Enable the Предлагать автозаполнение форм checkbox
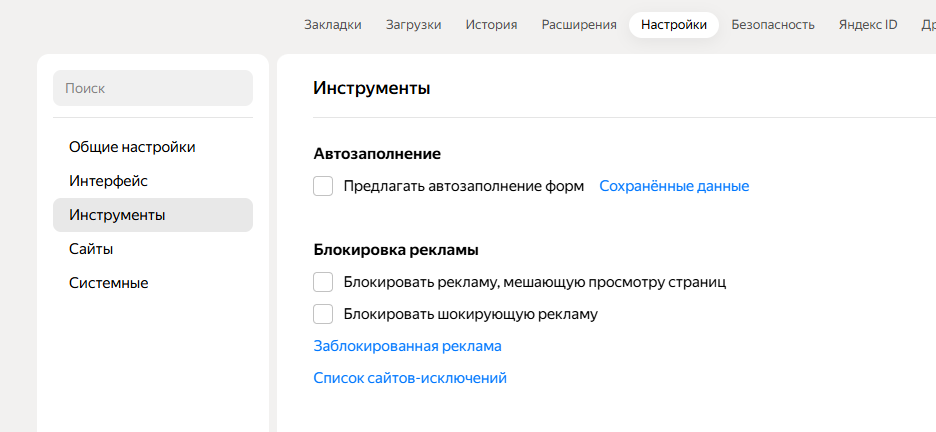Image resolution: width=936 pixels, height=432 pixels. 323,186
